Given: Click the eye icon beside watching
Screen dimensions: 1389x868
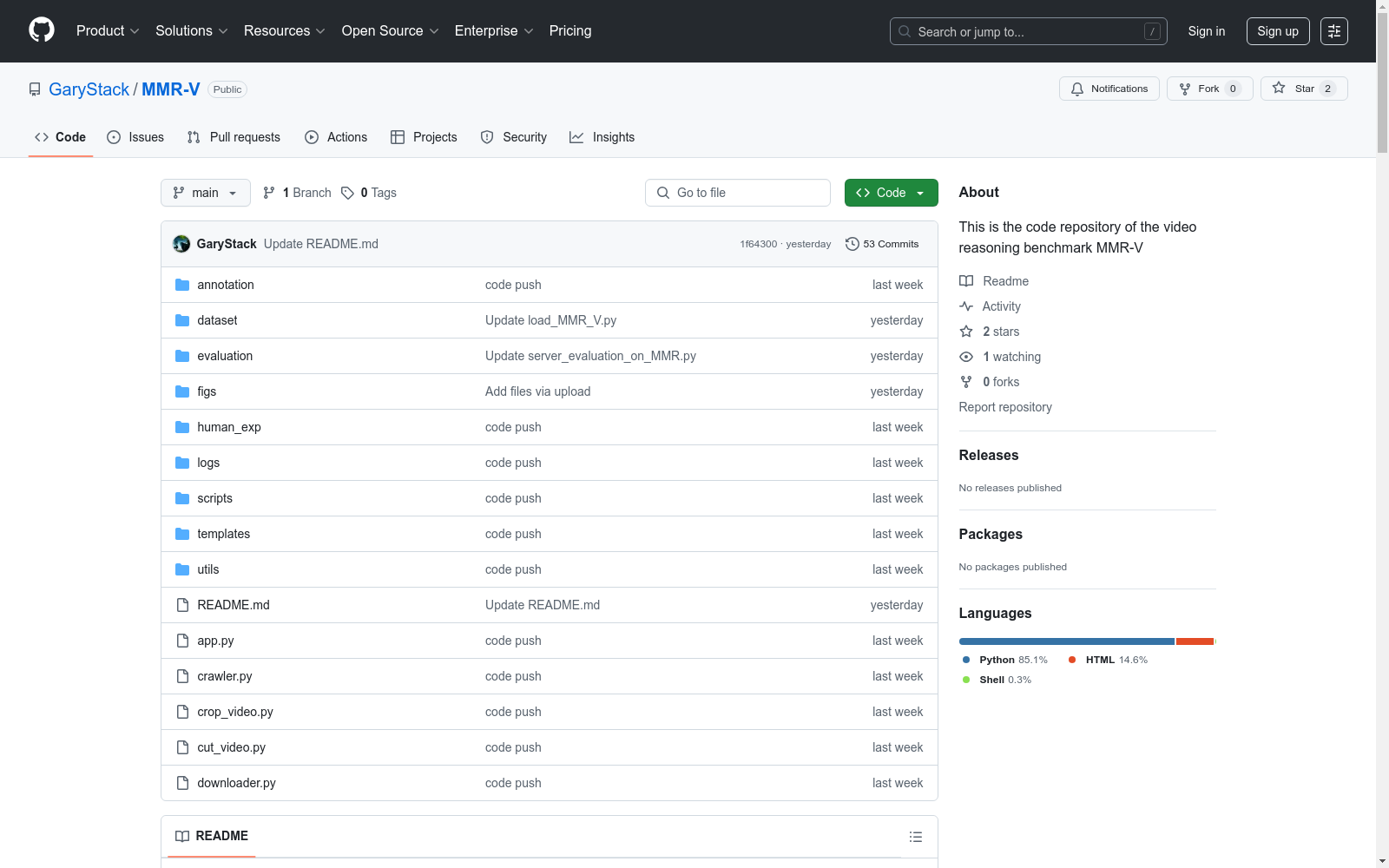Looking at the screenshot, I should 966,357.
